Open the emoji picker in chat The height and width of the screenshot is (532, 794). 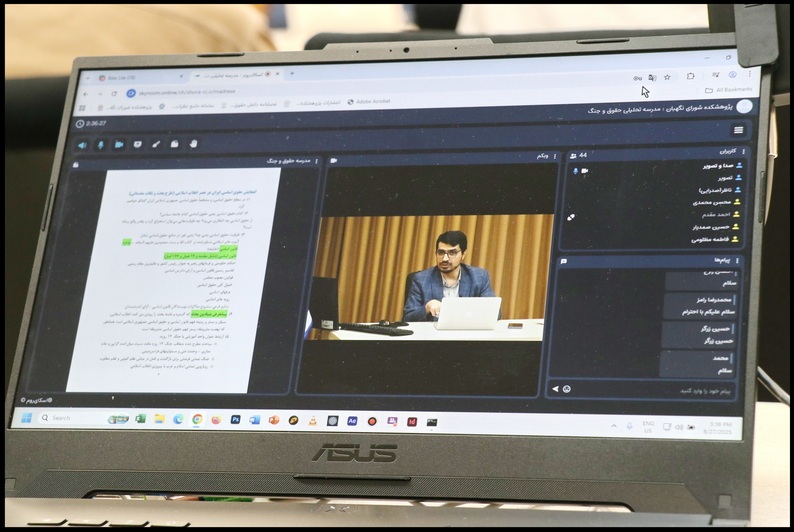click(567, 388)
